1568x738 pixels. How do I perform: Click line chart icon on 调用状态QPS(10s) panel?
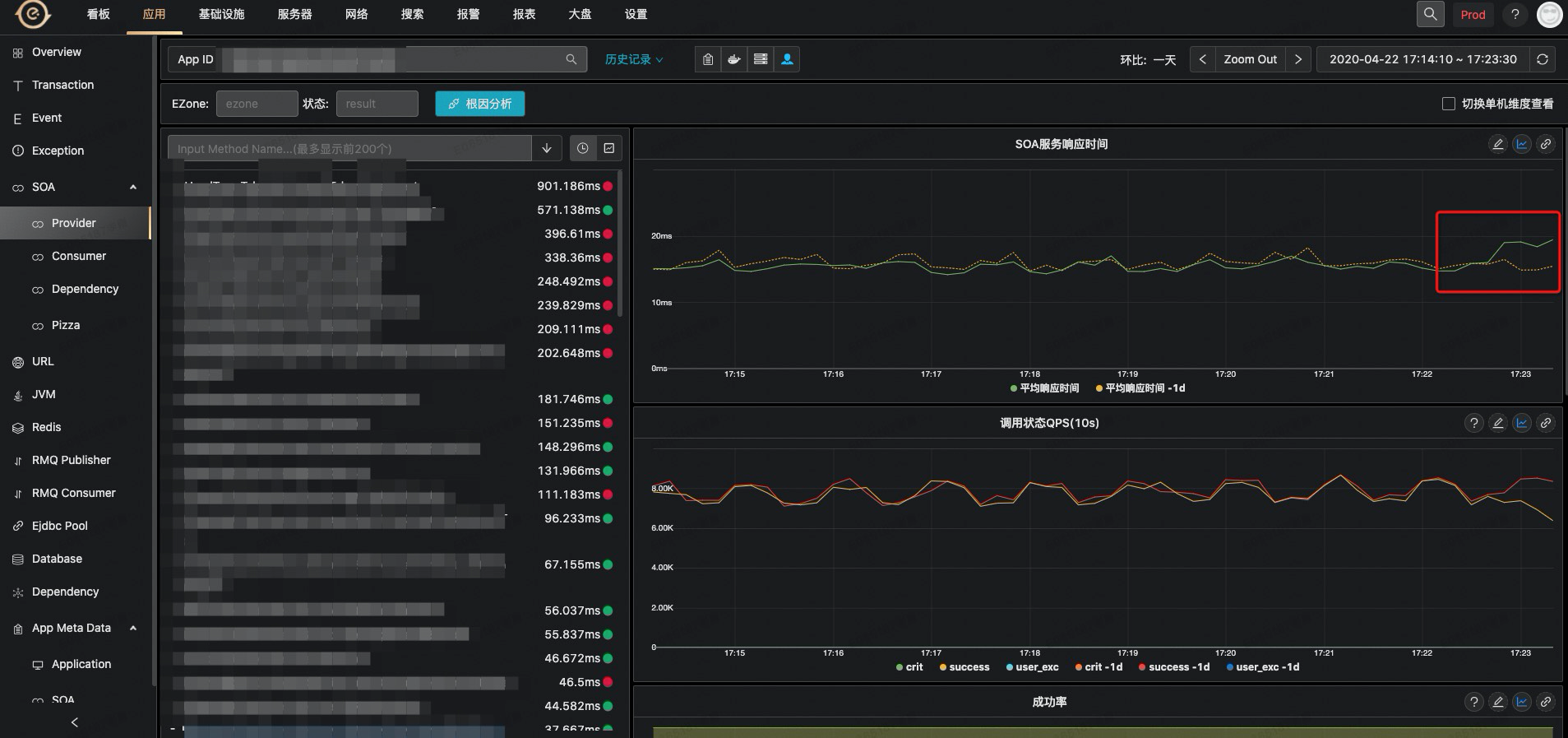coord(1522,423)
